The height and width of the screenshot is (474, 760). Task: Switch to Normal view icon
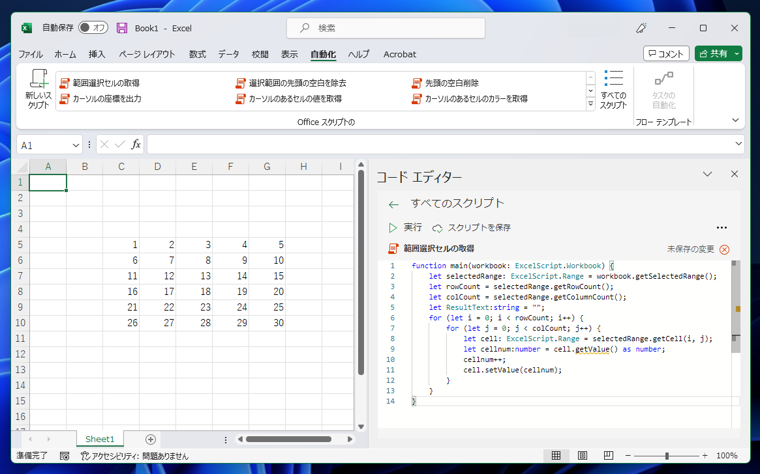(556, 455)
